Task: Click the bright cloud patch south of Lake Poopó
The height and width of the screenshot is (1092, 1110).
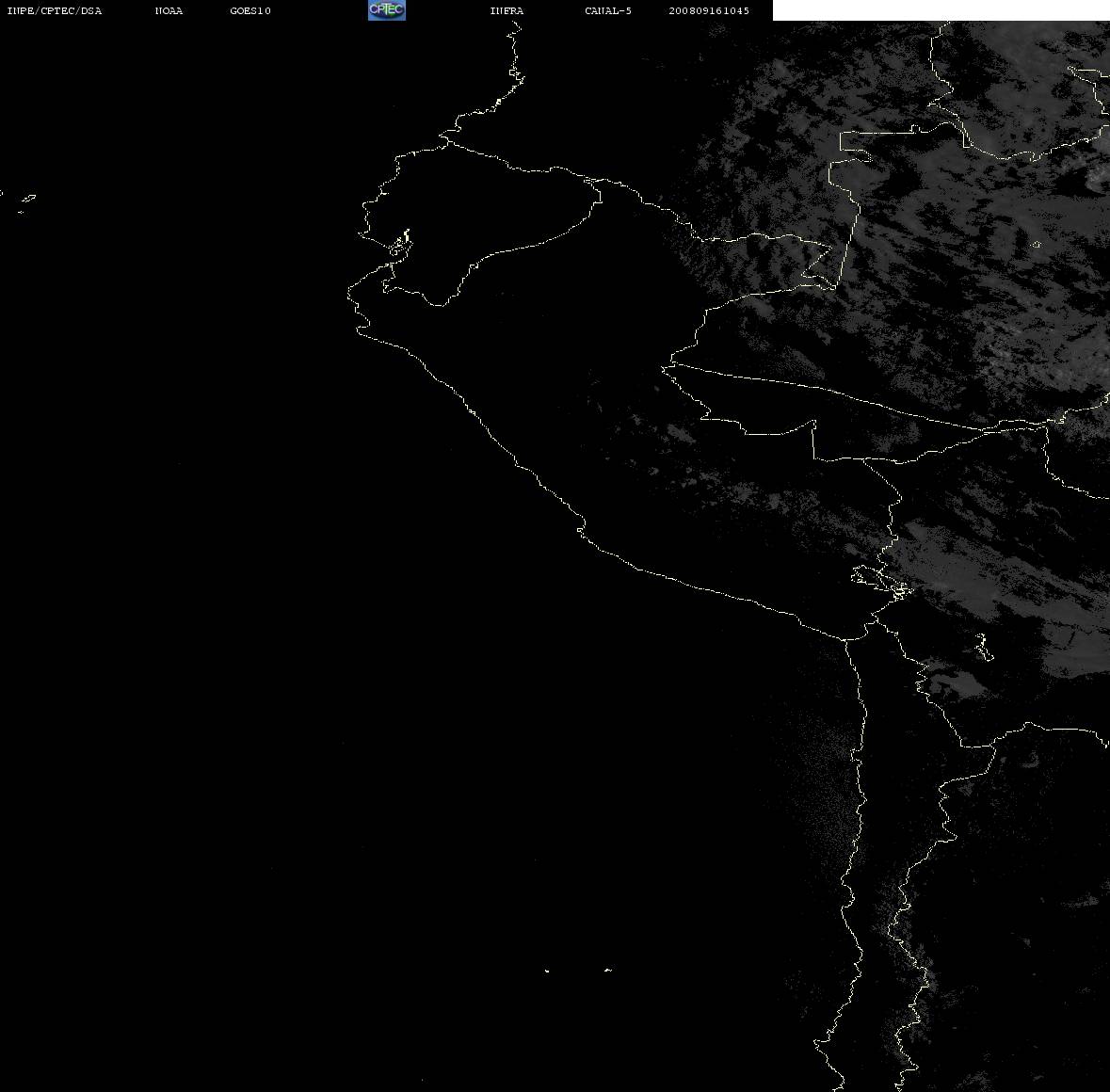Action: coord(957,684)
